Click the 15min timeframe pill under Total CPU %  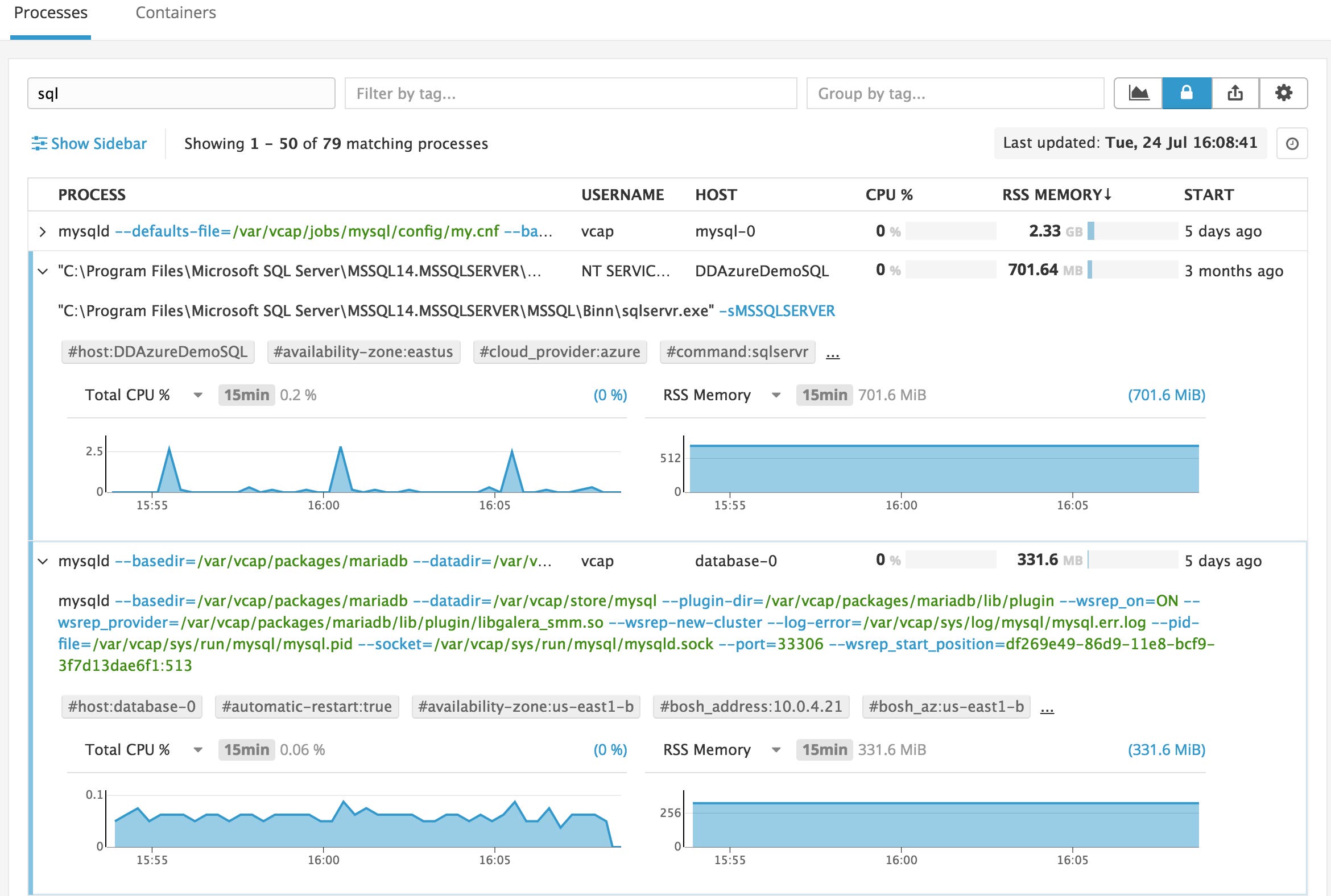pos(246,395)
